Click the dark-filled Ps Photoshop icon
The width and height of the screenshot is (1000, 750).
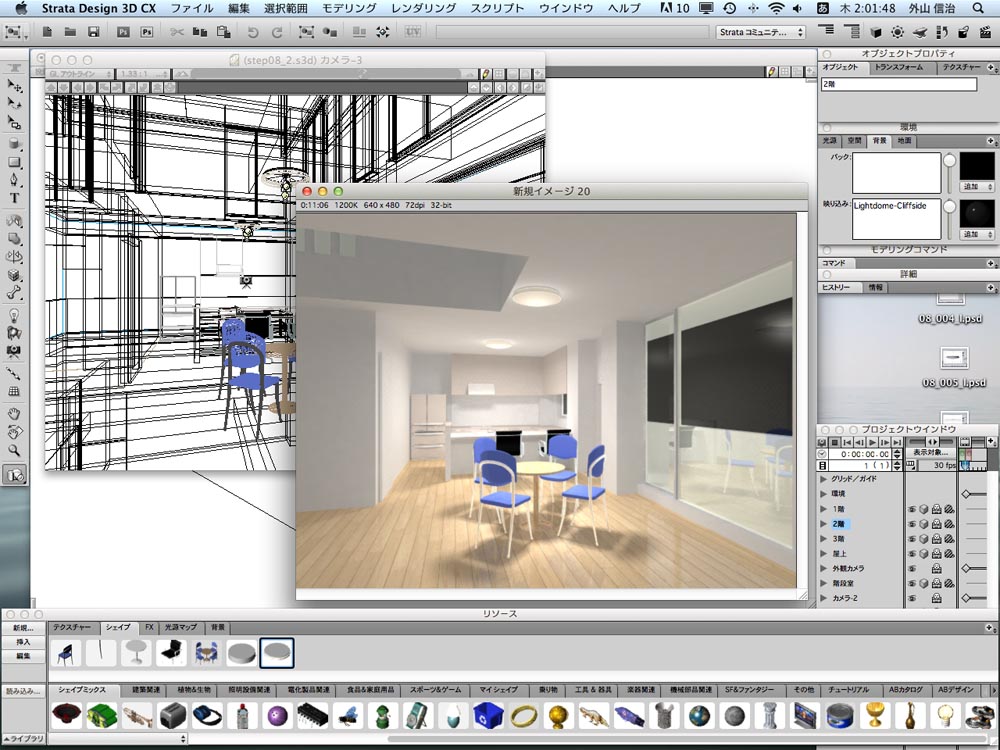coord(123,31)
